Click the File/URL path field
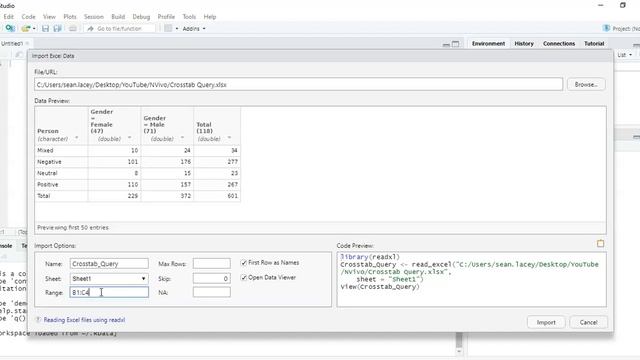 (x=298, y=84)
